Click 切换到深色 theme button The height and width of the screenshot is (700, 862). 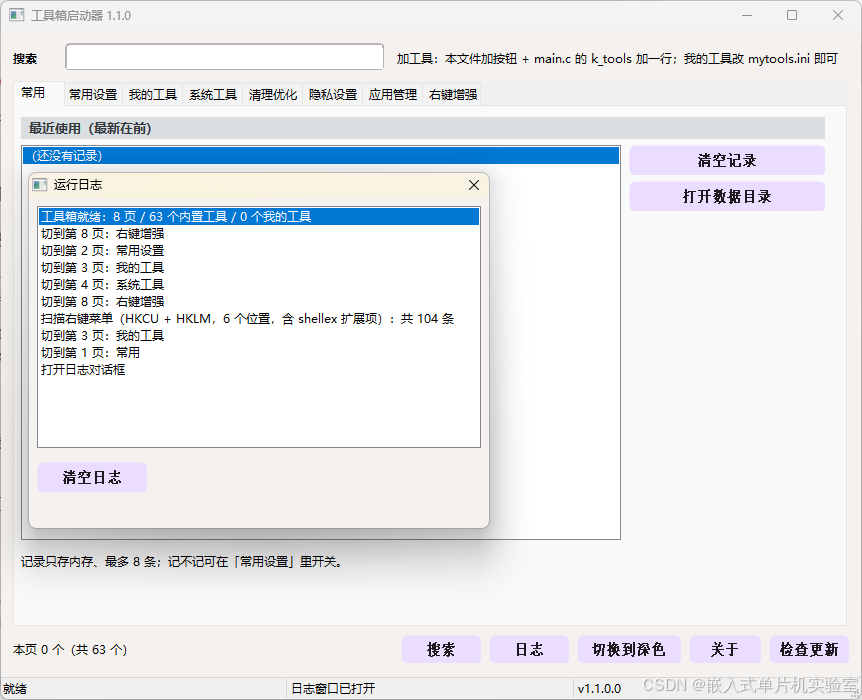pos(629,649)
